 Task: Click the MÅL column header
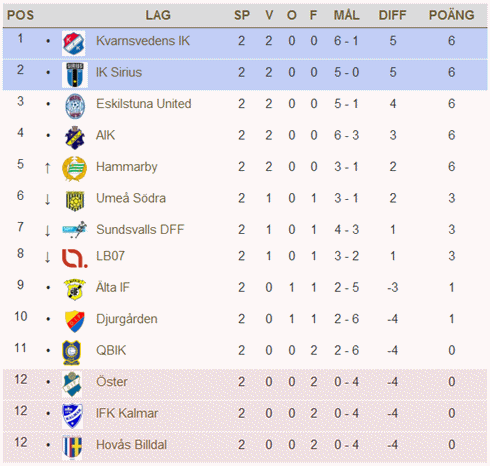[x=346, y=15]
